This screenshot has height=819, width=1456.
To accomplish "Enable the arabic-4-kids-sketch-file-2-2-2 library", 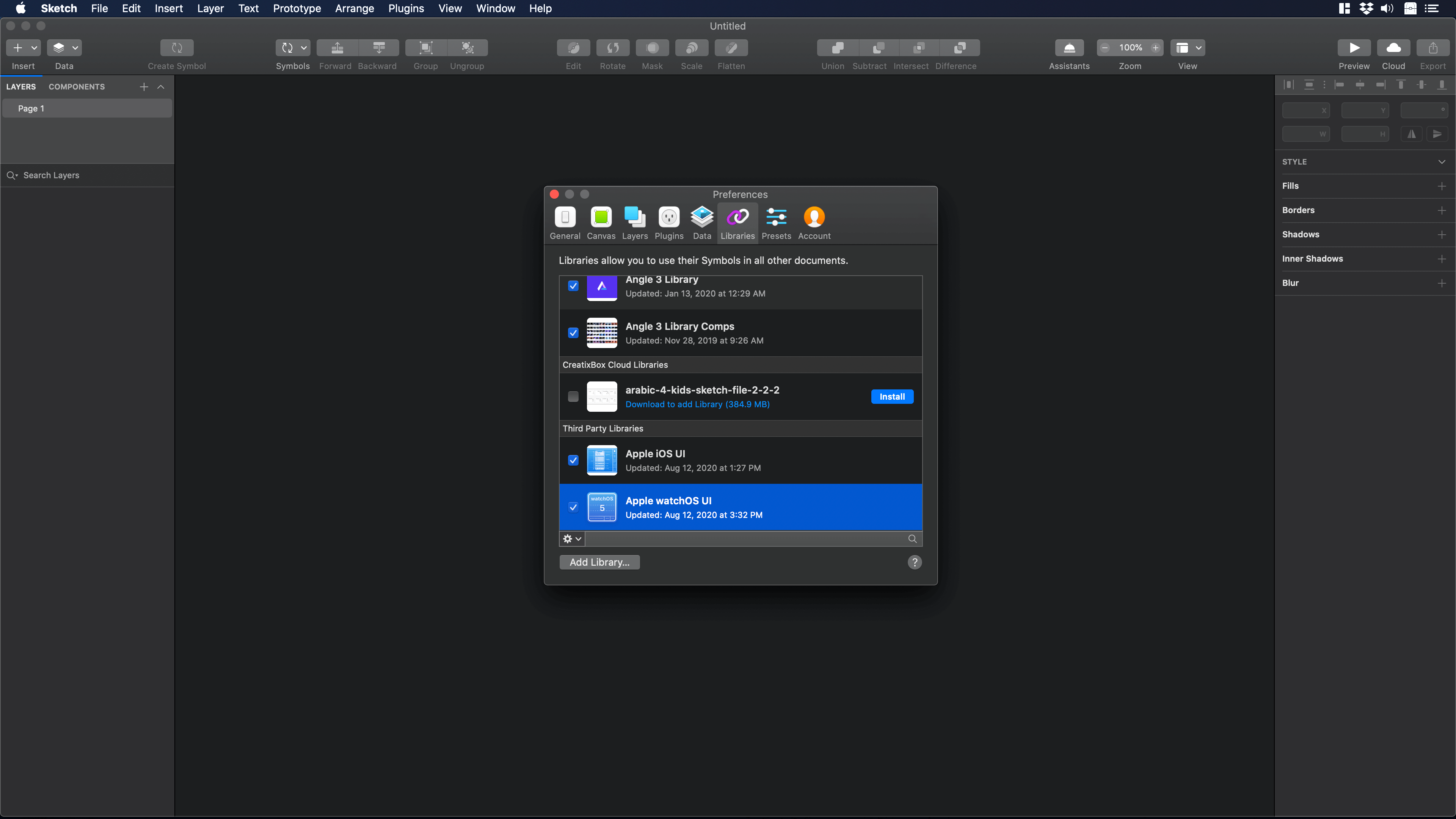I will pyautogui.click(x=573, y=396).
